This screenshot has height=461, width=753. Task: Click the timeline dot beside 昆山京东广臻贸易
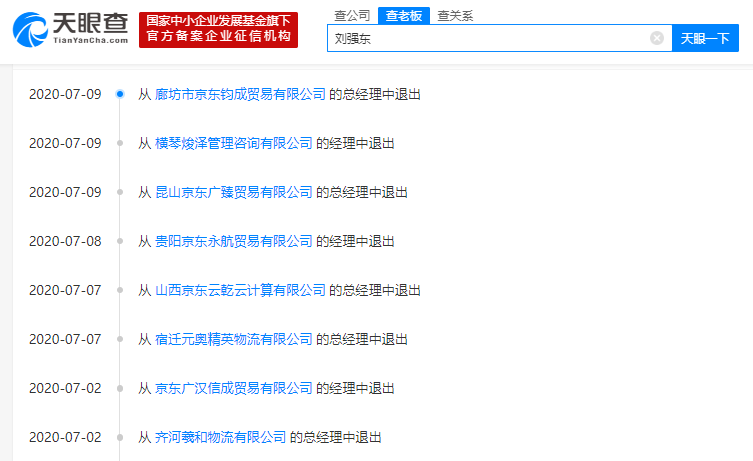(x=120, y=192)
